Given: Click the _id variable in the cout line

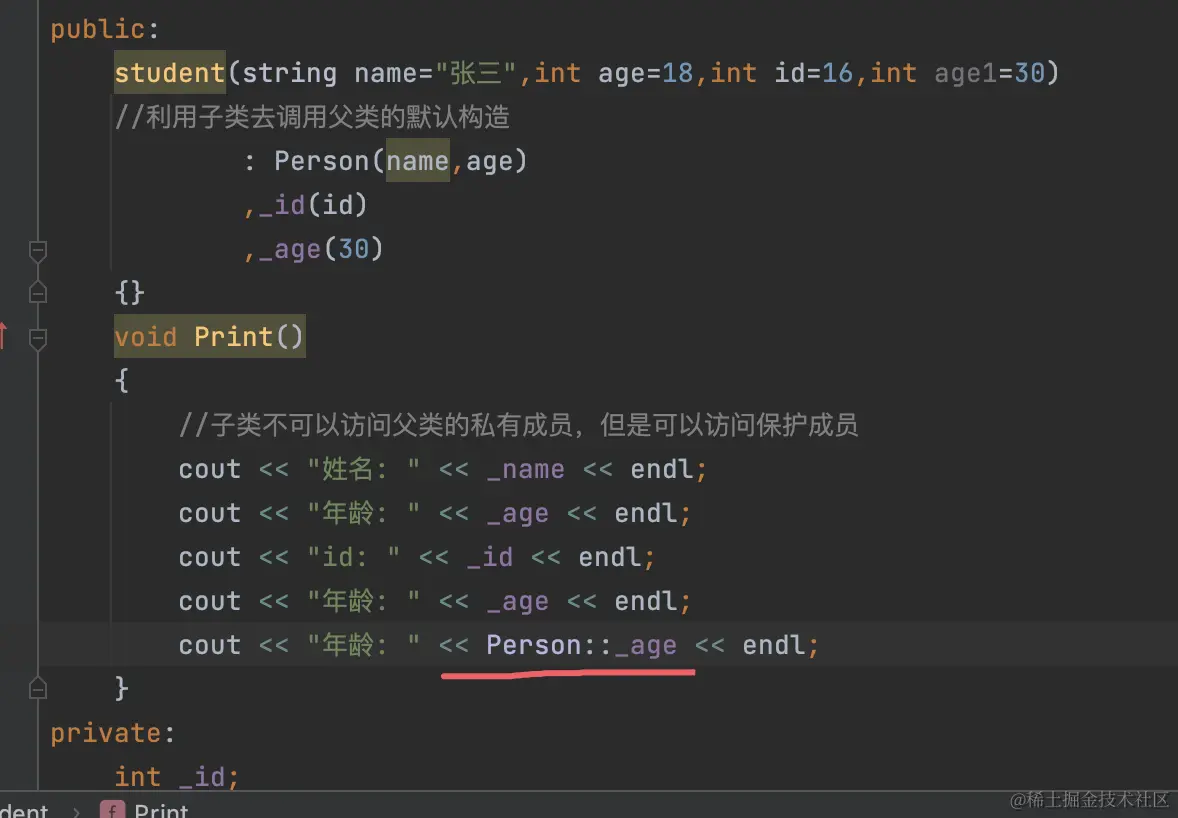Looking at the screenshot, I should tap(490, 557).
